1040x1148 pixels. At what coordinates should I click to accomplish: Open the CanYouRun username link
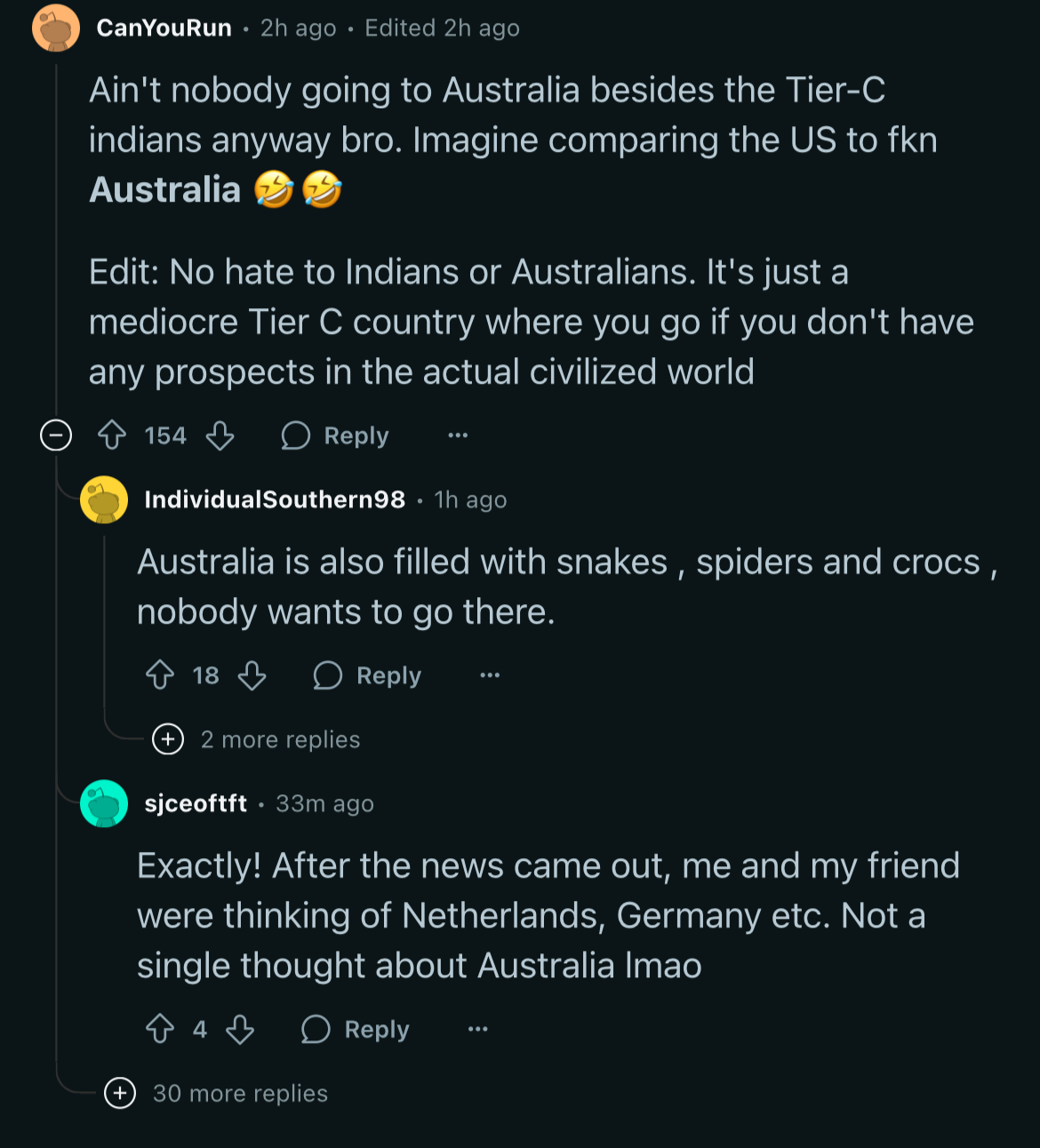164,28
